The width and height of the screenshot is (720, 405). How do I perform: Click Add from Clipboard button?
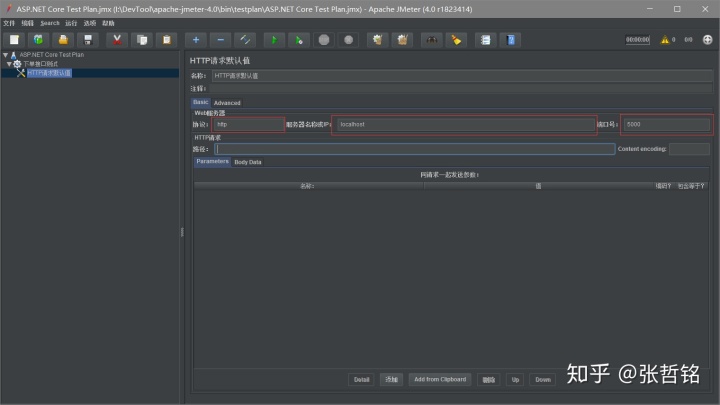[x=440, y=380]
